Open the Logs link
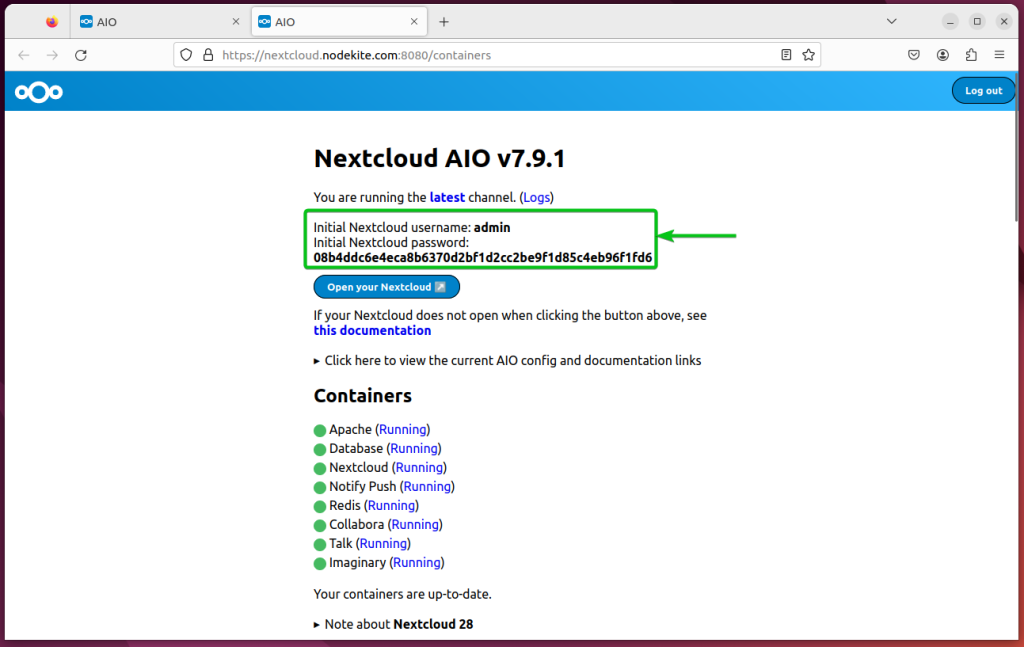The width and height of the screenshot is (1024, 647). (536, 197)
